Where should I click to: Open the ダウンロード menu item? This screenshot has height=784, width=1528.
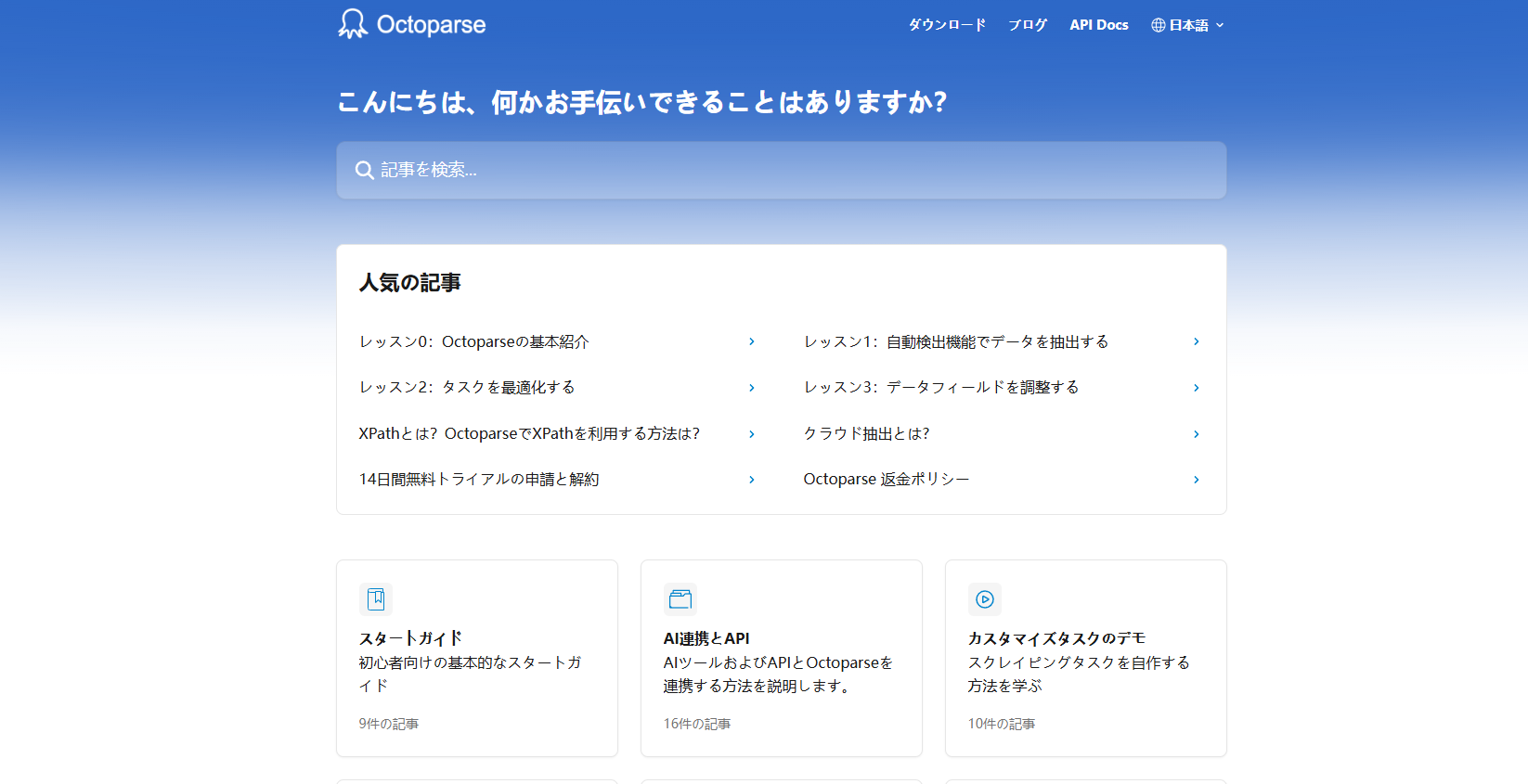(947, 25)
